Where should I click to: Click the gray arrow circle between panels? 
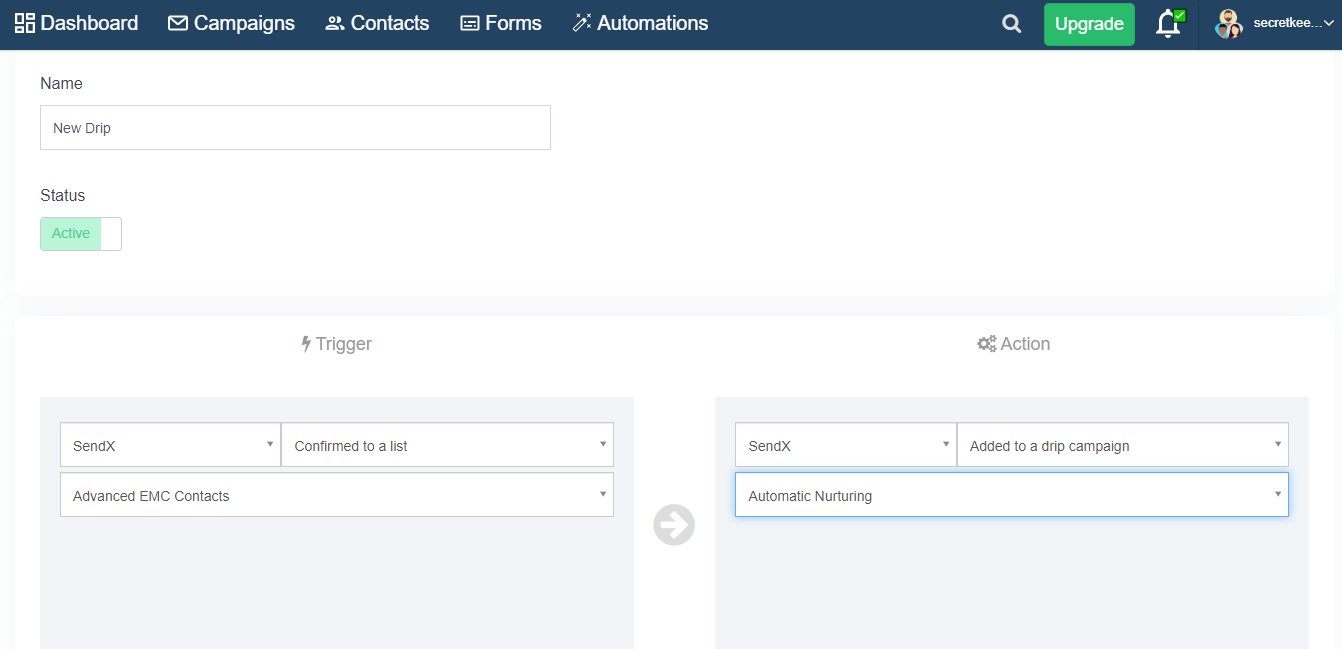pos(674,524)
